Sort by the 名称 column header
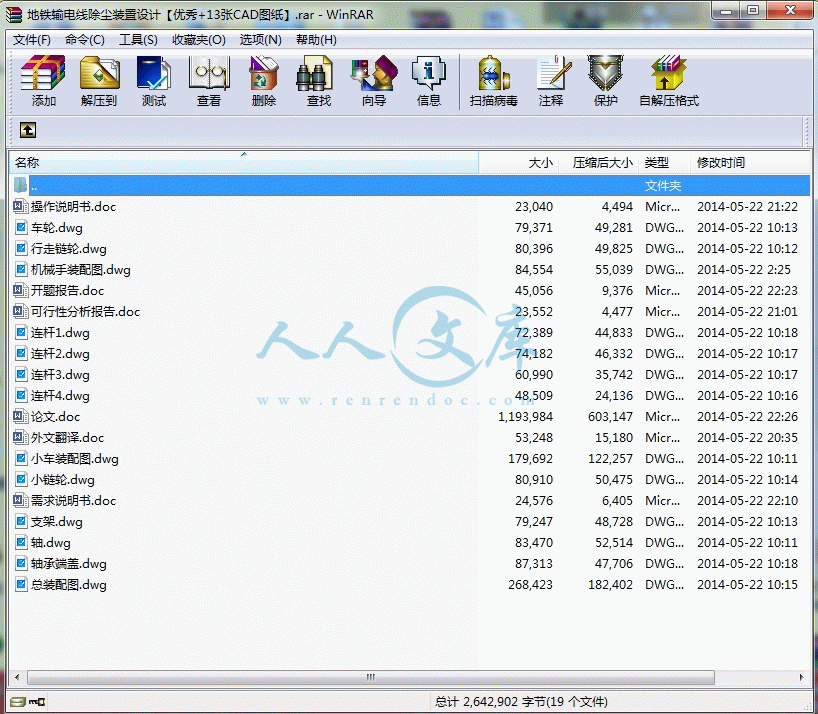Screen dimensions: 818x714 click(x=244, y=163)
